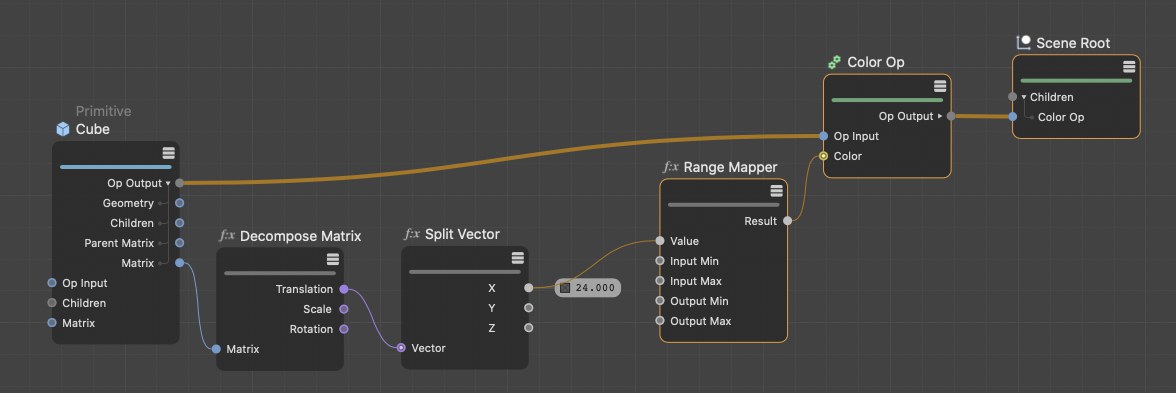Image resolution: width=1176 pixels, height=393 pixels.
Task: Click the Cube Op Input port
Action: (x=52, y=283)
